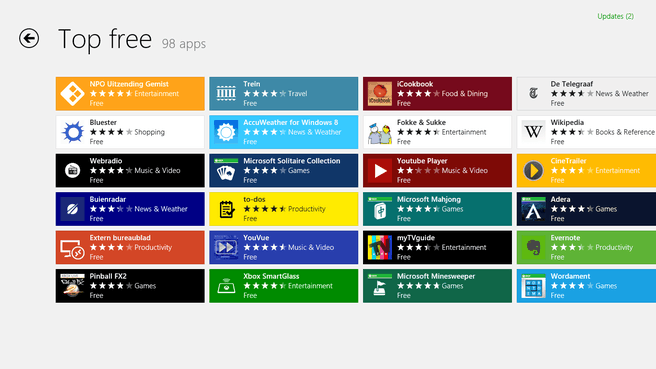656x369 pixels.
Task: Select the Wikipedia app name
Action: coord(567,122)
